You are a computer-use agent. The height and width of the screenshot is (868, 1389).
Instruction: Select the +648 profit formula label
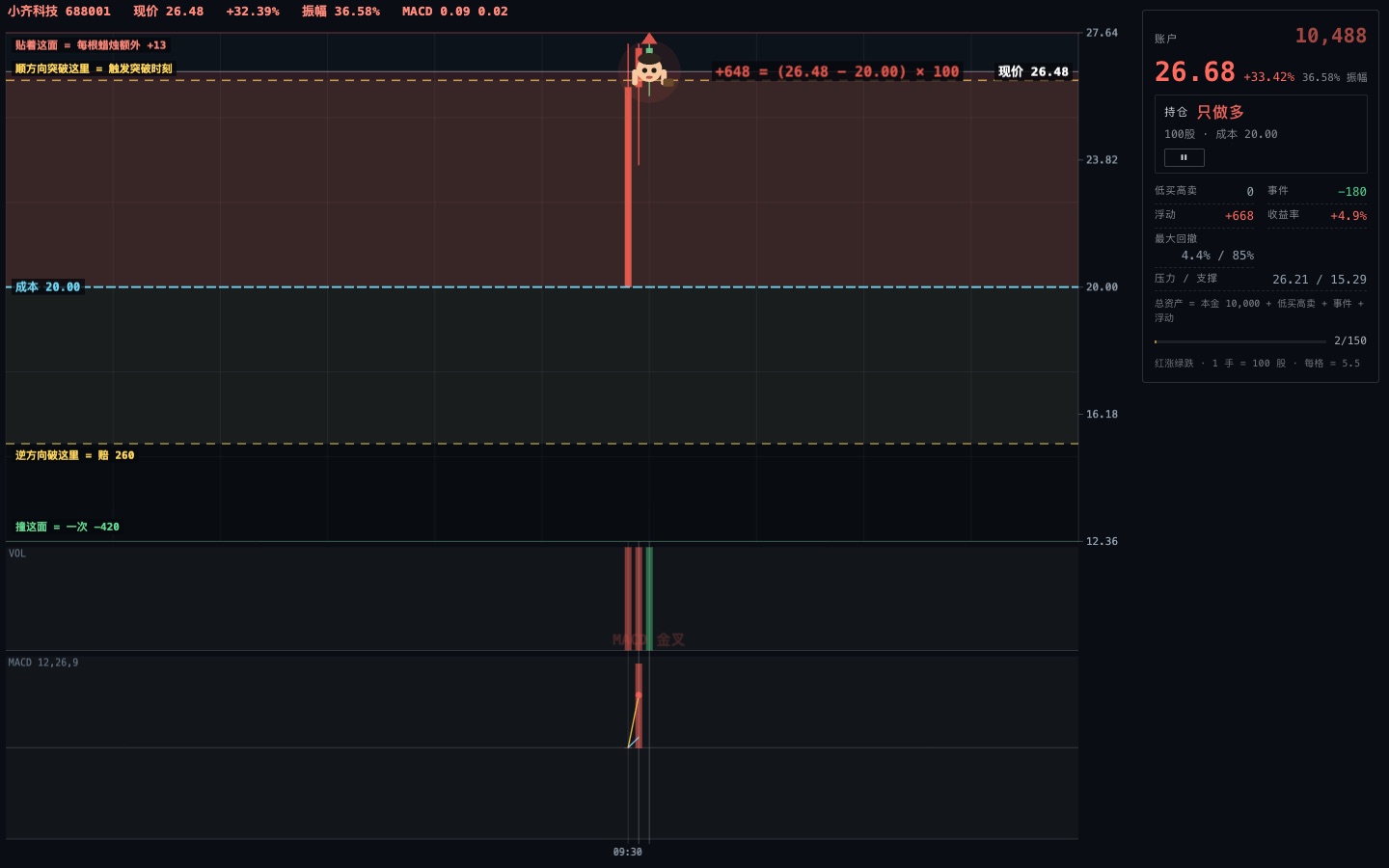coord(837,71)
